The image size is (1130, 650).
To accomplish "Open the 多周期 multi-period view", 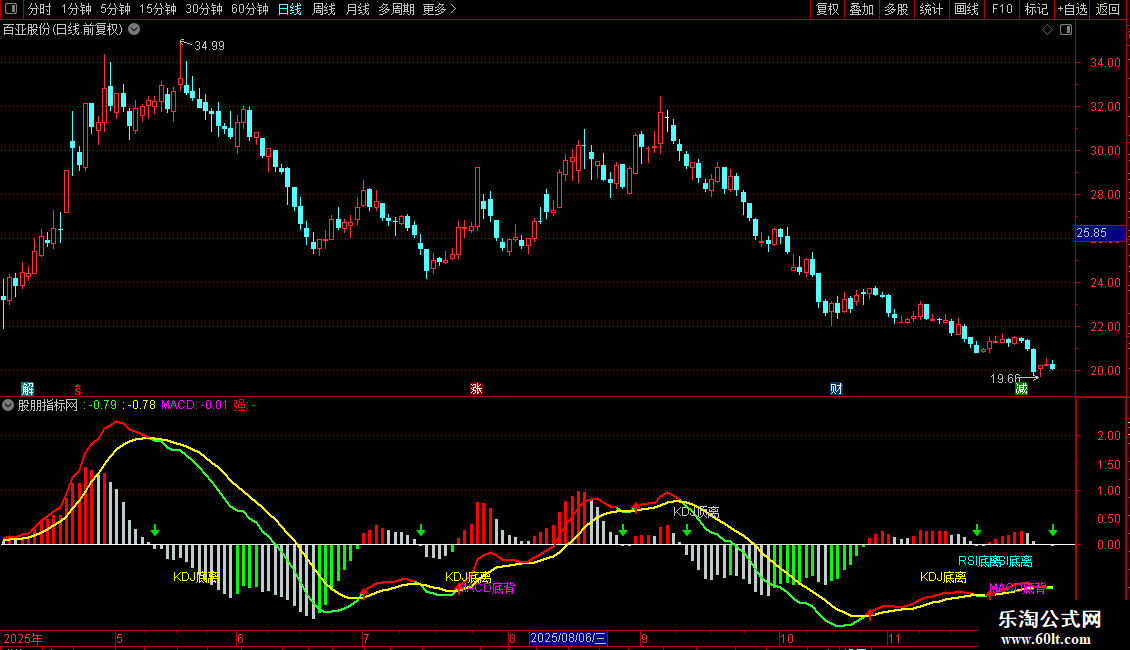I will (396, 9).
